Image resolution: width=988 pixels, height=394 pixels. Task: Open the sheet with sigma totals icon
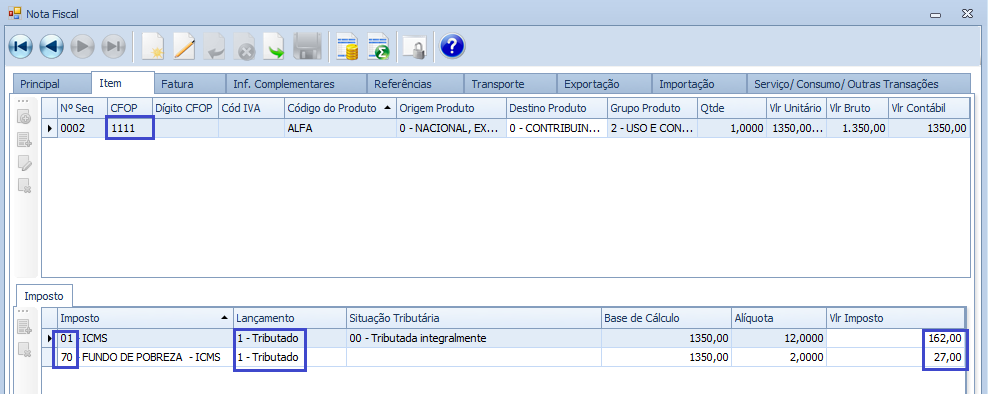pyautogui.click(x=378, y=47)
